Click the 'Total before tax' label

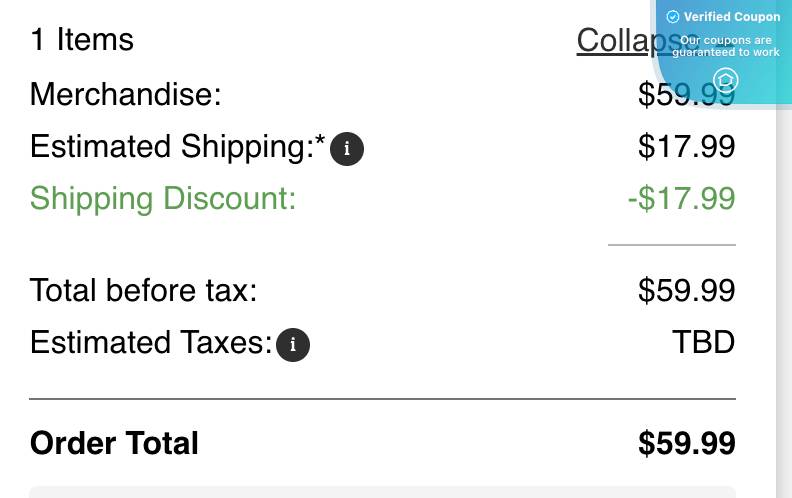(143, 290)
